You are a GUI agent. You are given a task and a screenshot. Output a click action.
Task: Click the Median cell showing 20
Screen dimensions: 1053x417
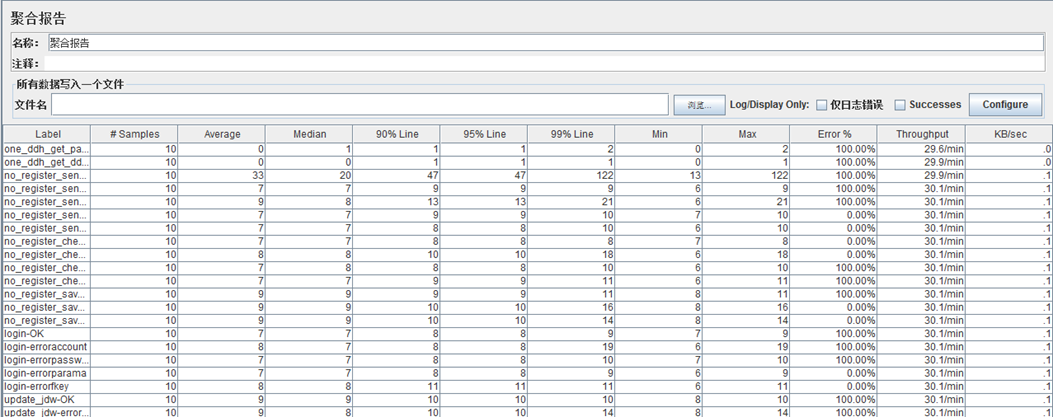(309, 176)
